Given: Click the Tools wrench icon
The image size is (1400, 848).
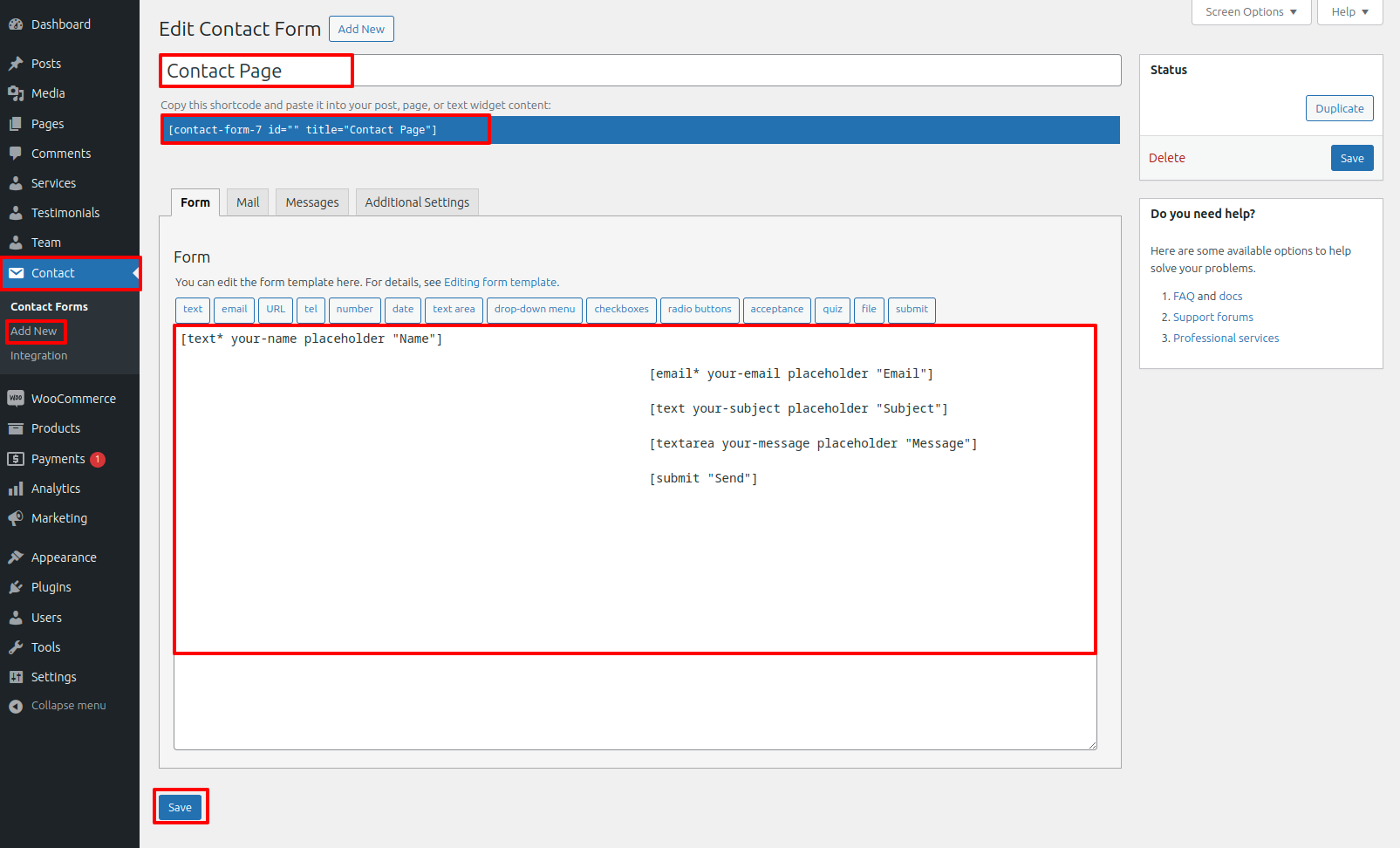Looking at the screenshot, I should [x=16, y=647].
